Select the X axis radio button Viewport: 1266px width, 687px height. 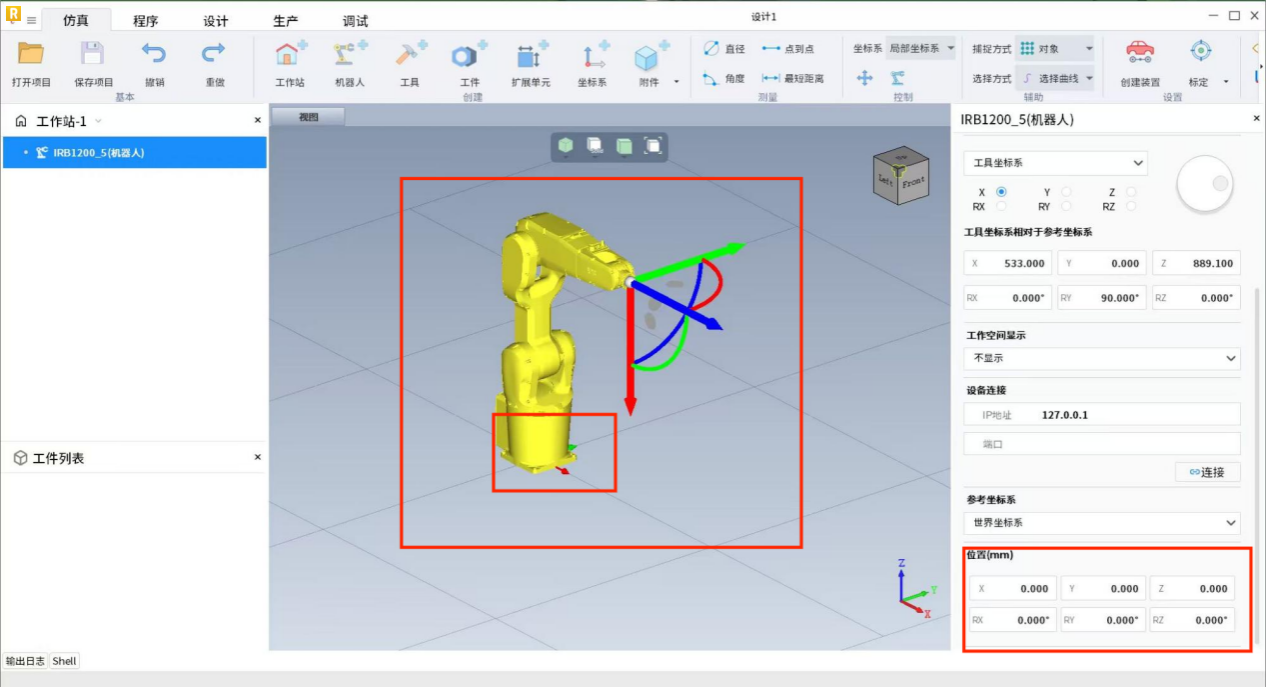coord(1001,191)
